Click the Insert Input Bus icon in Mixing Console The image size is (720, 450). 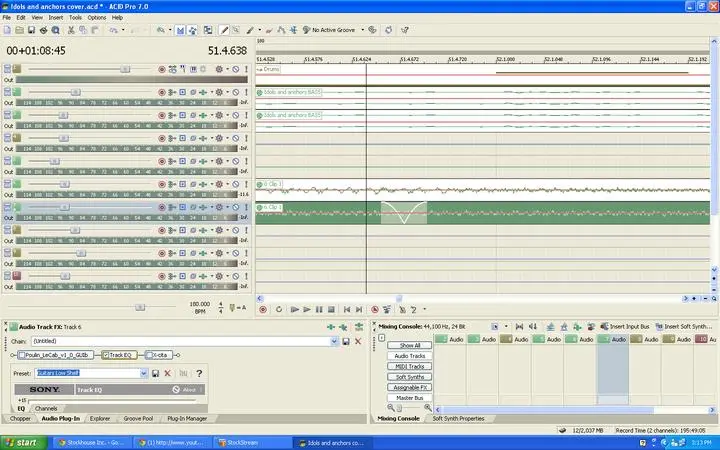click(605, 326)
